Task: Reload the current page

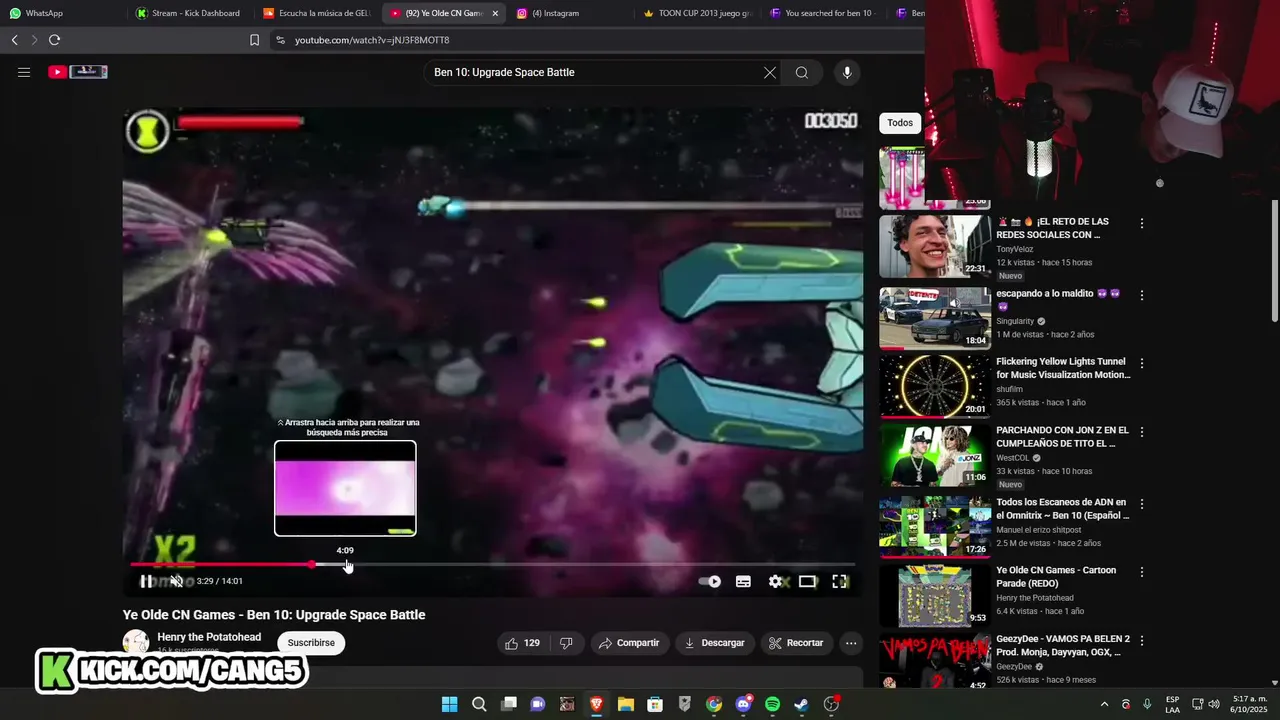Action: (x=54, y=40)
